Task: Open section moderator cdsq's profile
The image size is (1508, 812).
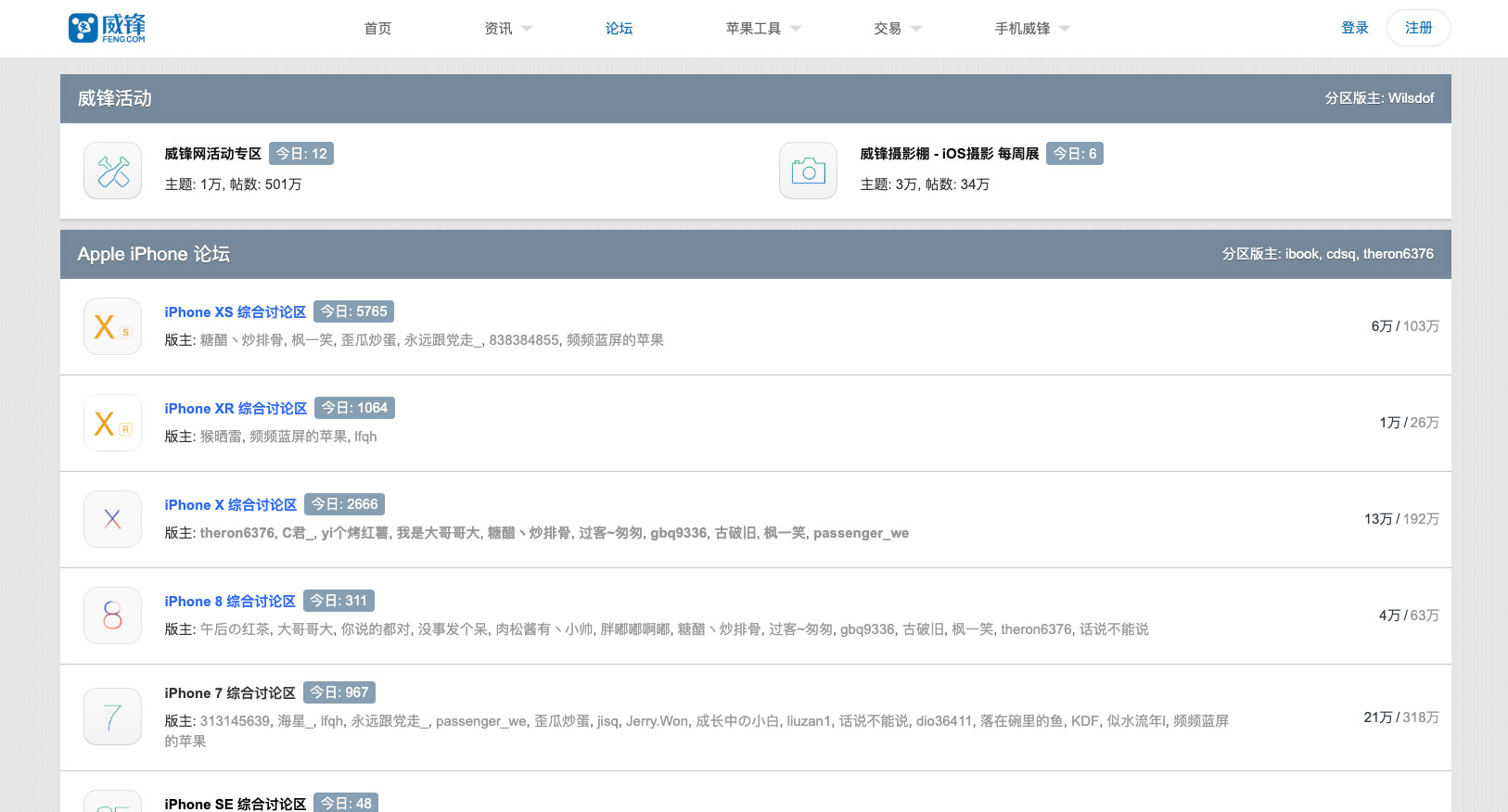Action: [x=1341, y=254]
